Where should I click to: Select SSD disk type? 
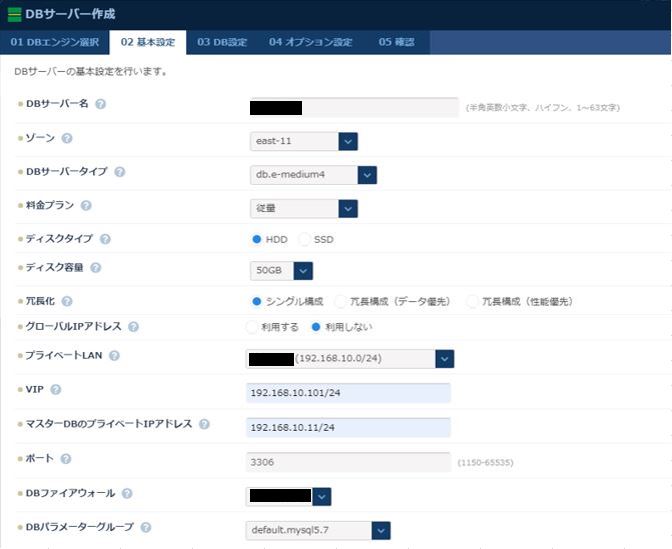click(304, 239)
